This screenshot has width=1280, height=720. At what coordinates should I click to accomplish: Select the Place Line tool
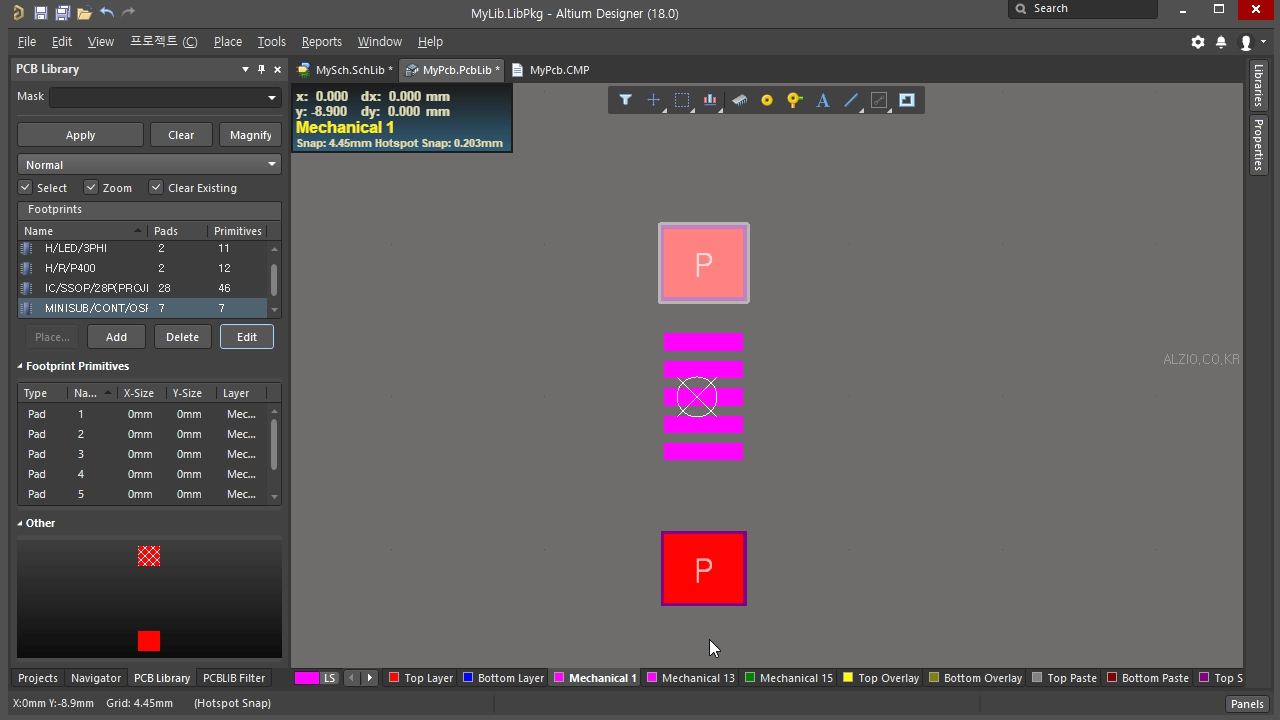pyautogui.click(x=851, y=100)
